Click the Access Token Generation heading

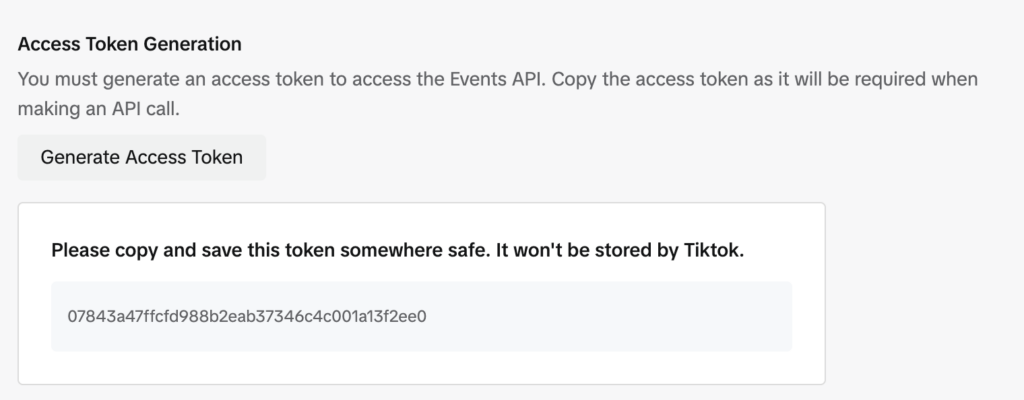130,45
